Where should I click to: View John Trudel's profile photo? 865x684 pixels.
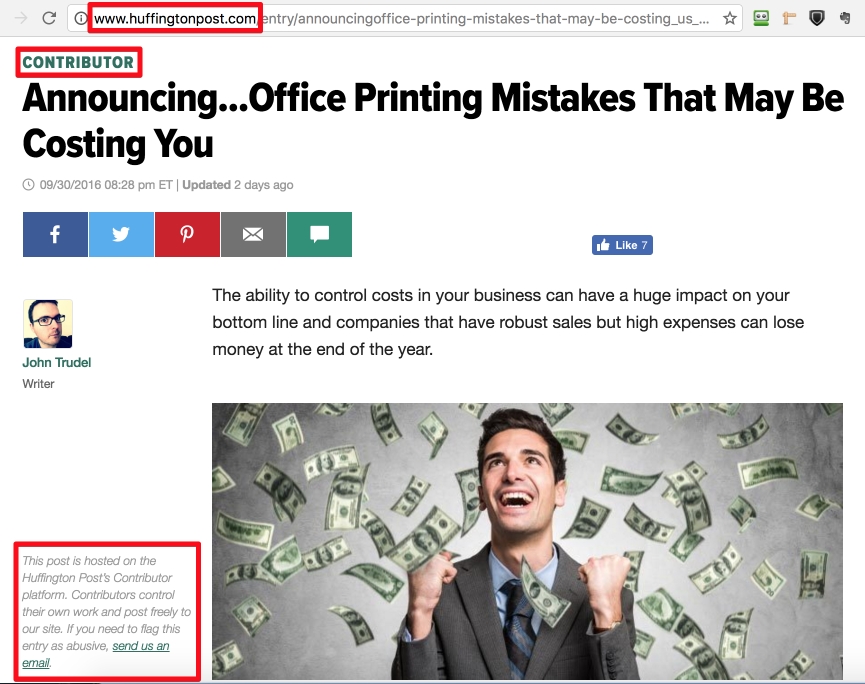tap(48, 324)
